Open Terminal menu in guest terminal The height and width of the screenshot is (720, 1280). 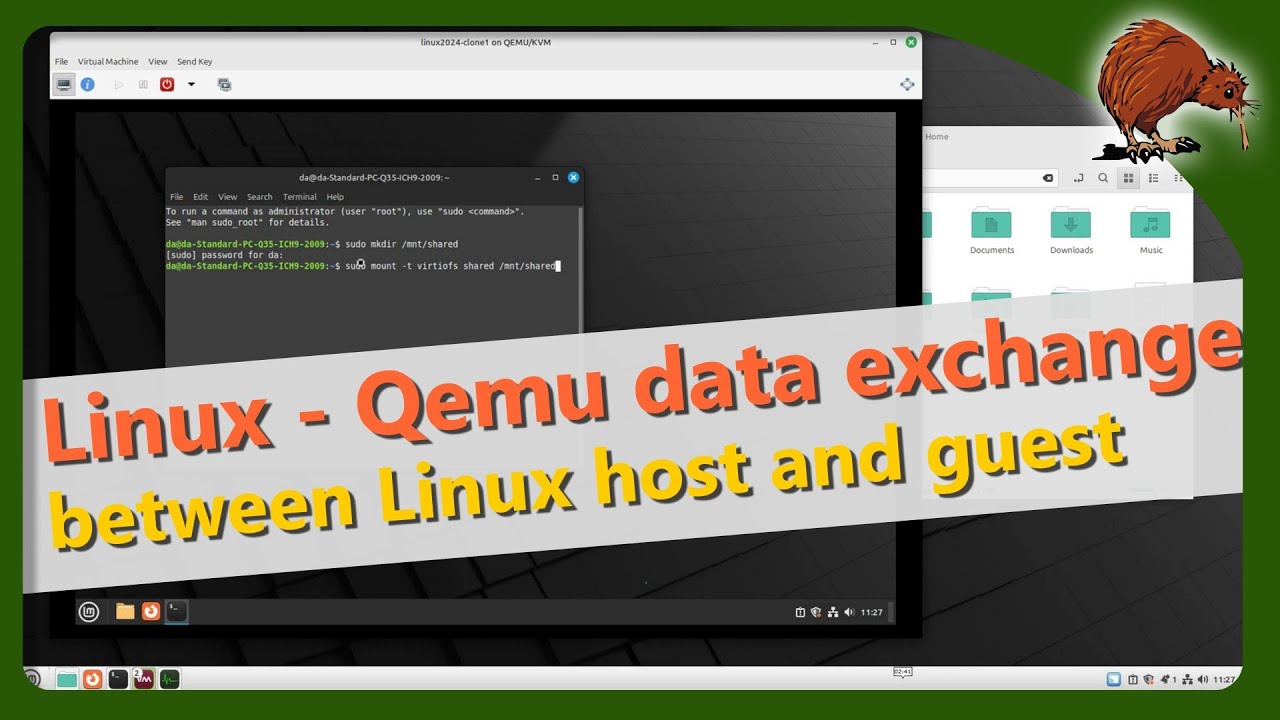tap(300, 197)
